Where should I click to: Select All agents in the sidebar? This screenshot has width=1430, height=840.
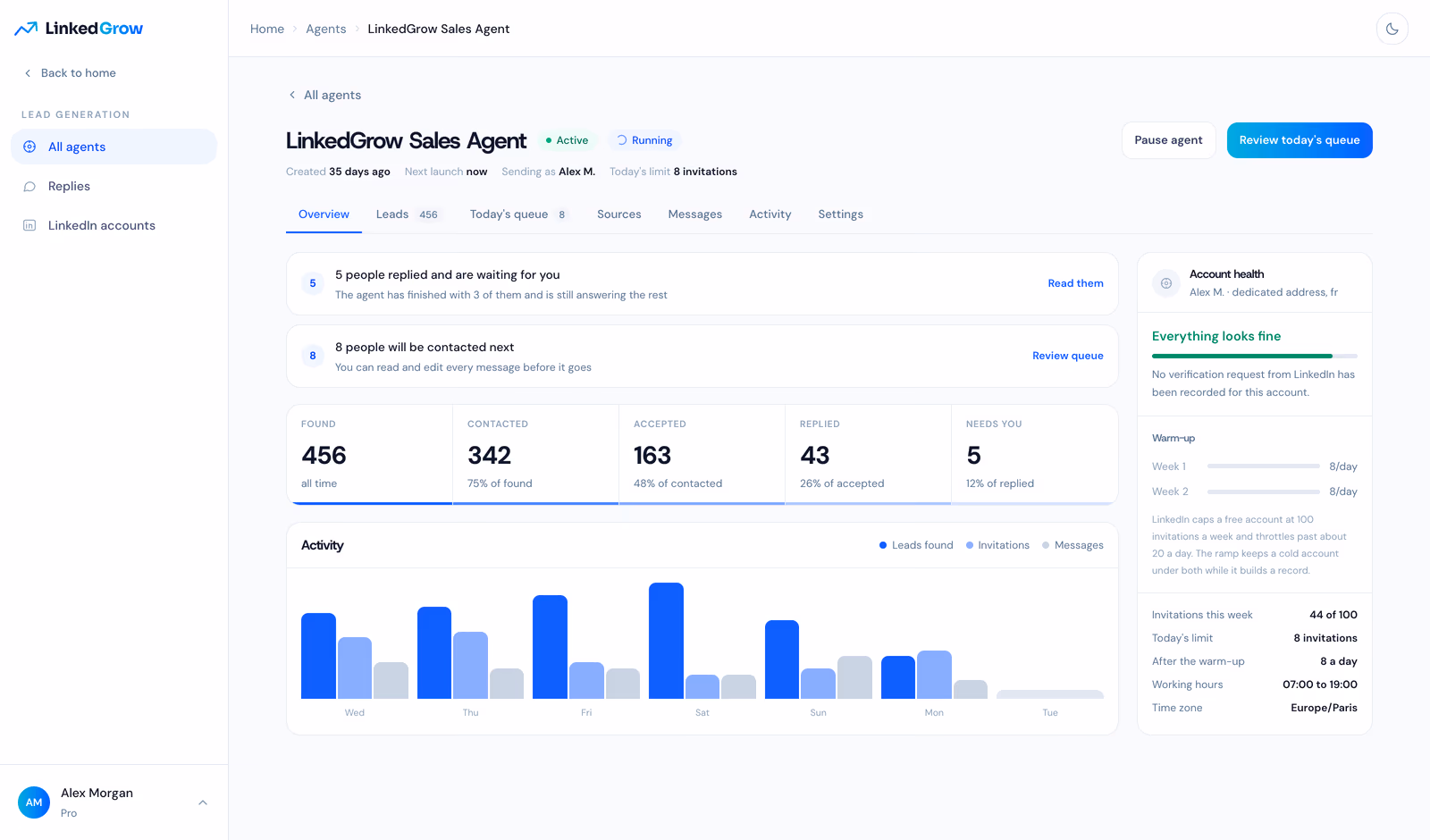(x=114, y=147)
